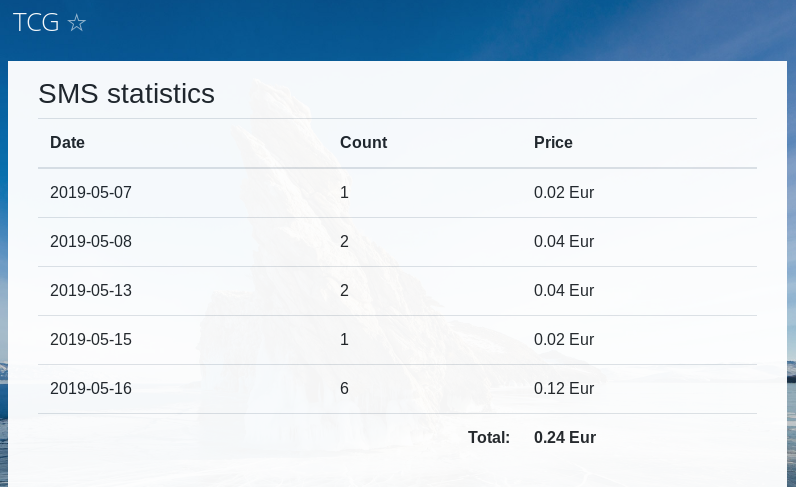This screenshot has width=796, height=487.
Task: Pick the 2019-05-15 date row
Action: coord(91,340)
